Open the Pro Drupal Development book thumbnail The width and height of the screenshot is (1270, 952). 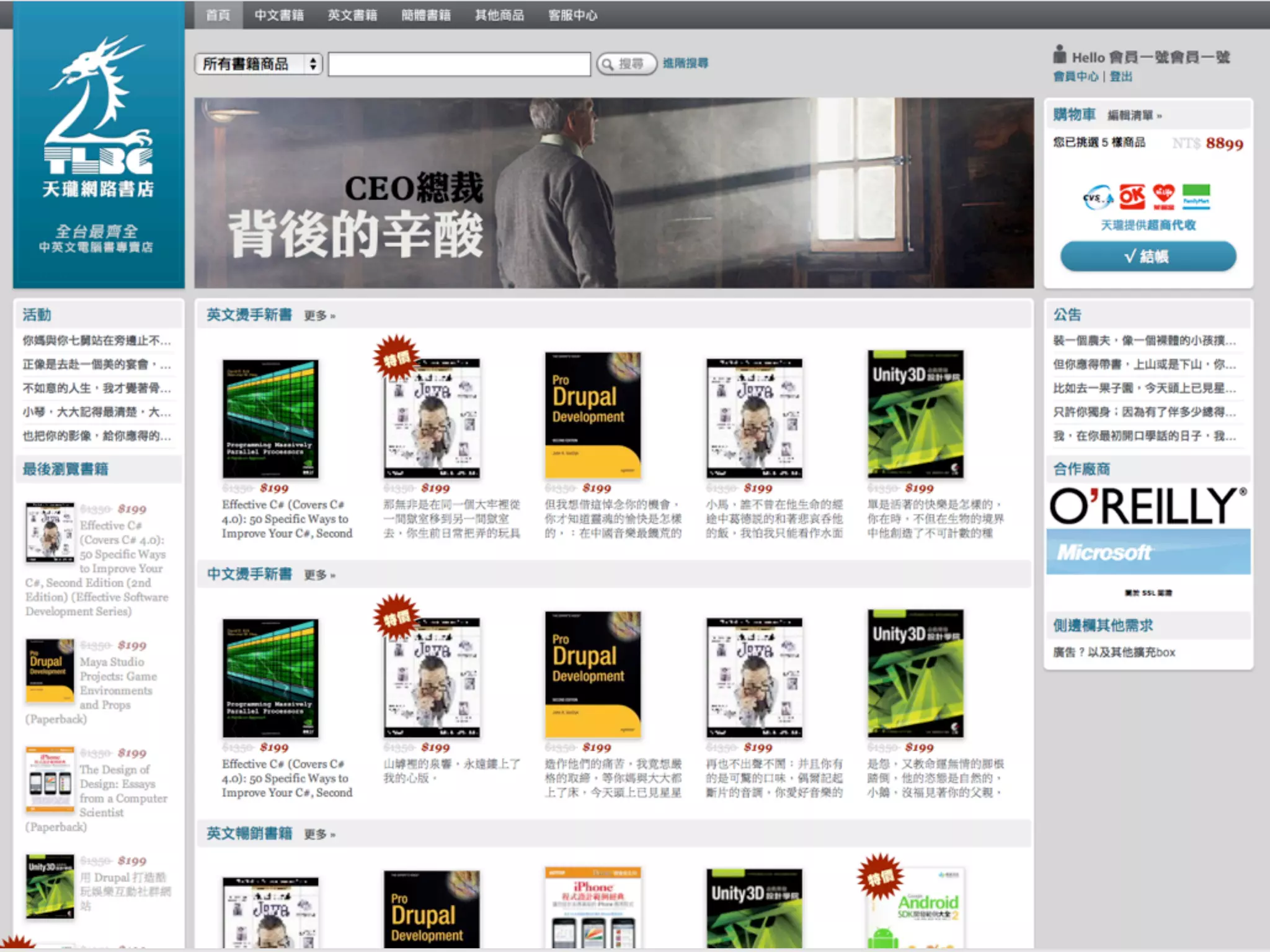(x=592, y=415)
